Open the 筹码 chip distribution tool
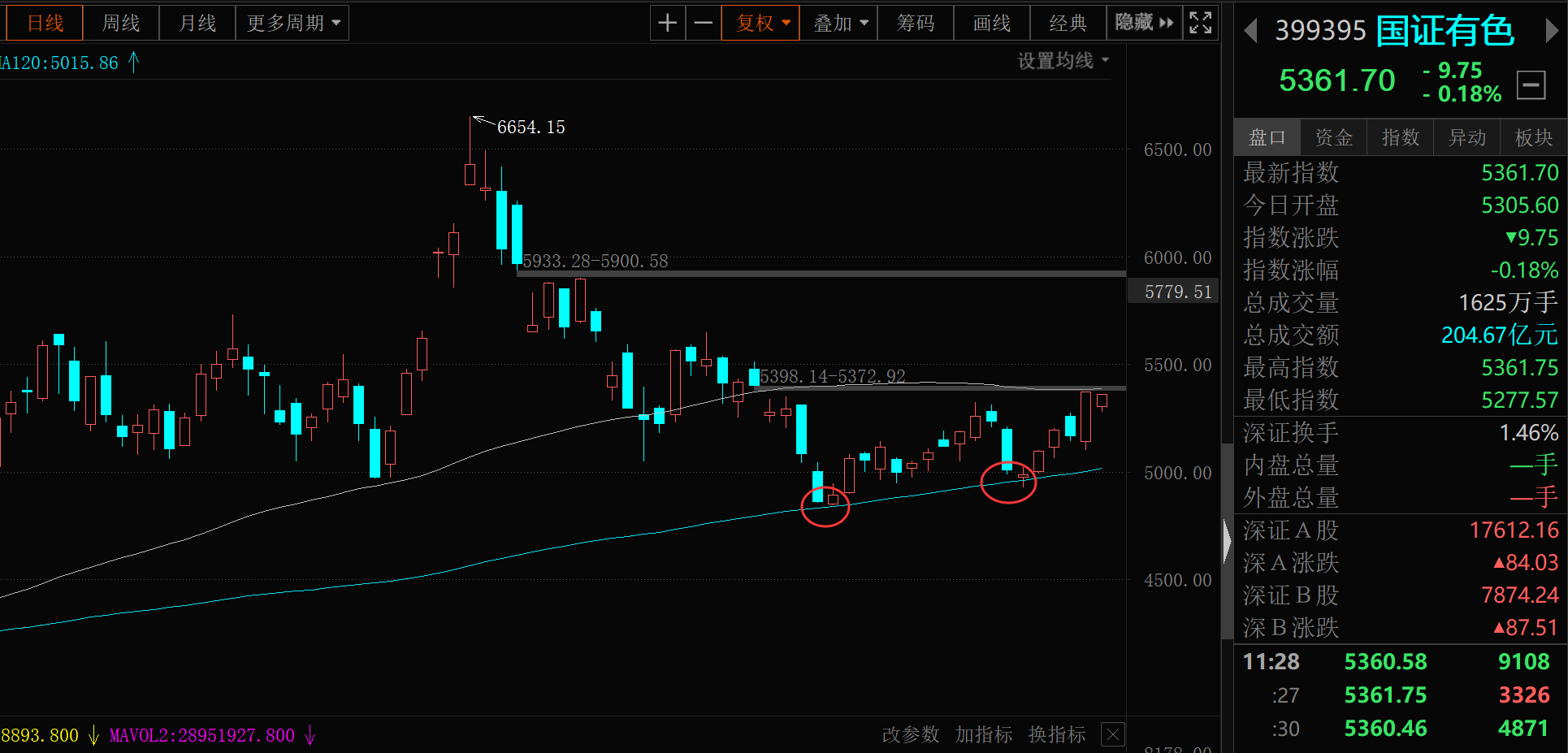Screen dimensions: 1568x753 [x=915, y=22]
